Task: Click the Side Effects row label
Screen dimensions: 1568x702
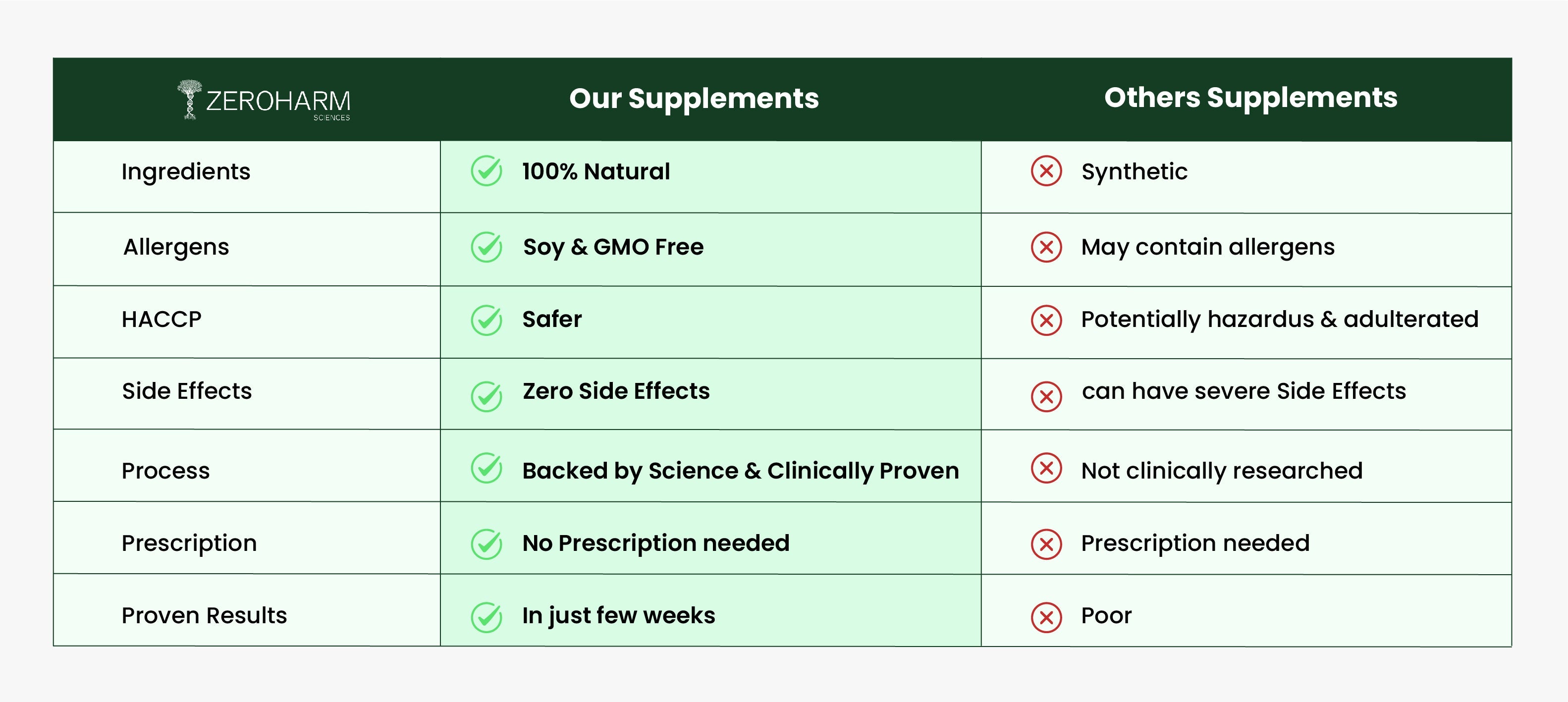Action: (187, 391)
